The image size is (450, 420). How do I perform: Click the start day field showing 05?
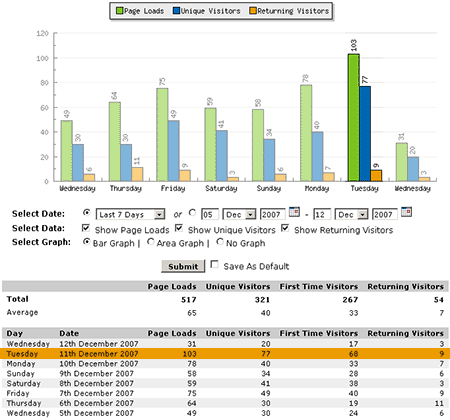[x=210, y=214]
